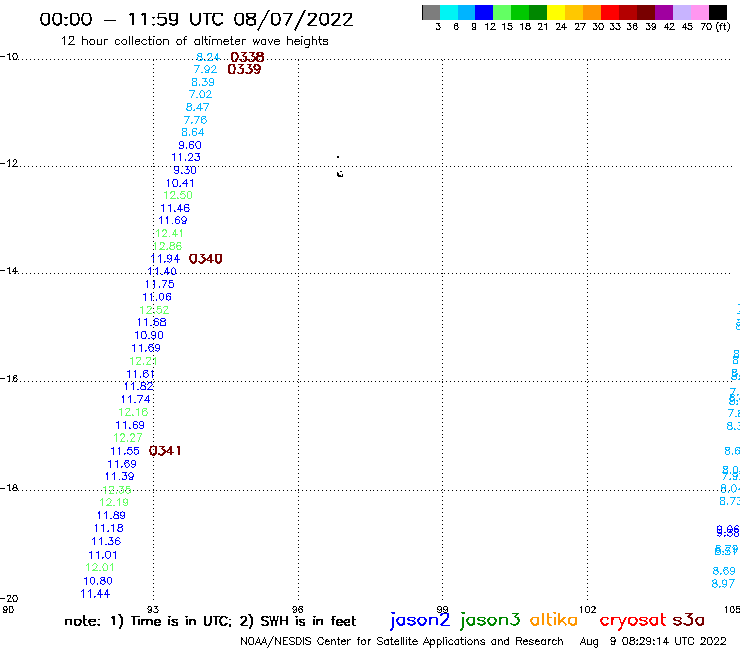Viewport: 740px width, 650px height.
Task: Click the green value "12.41"
Action: (169, 233)
